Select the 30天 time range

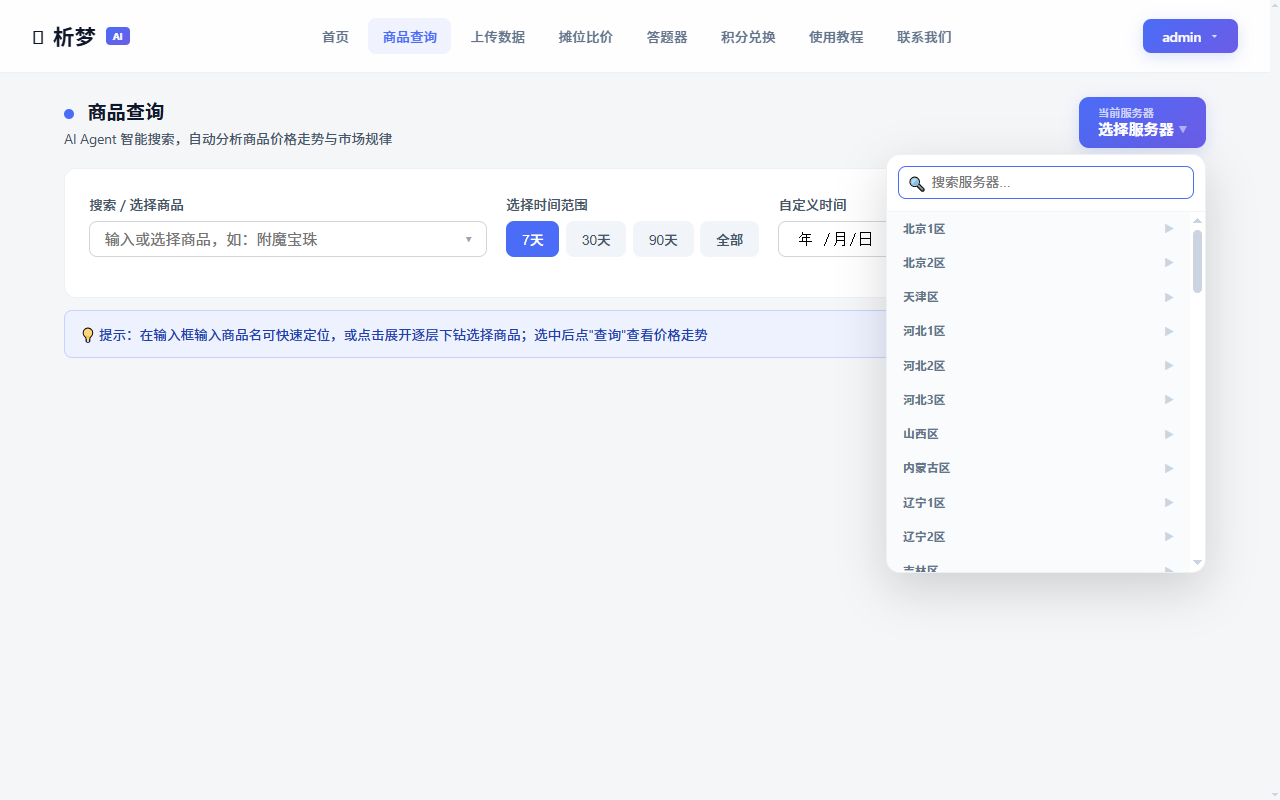596,239
